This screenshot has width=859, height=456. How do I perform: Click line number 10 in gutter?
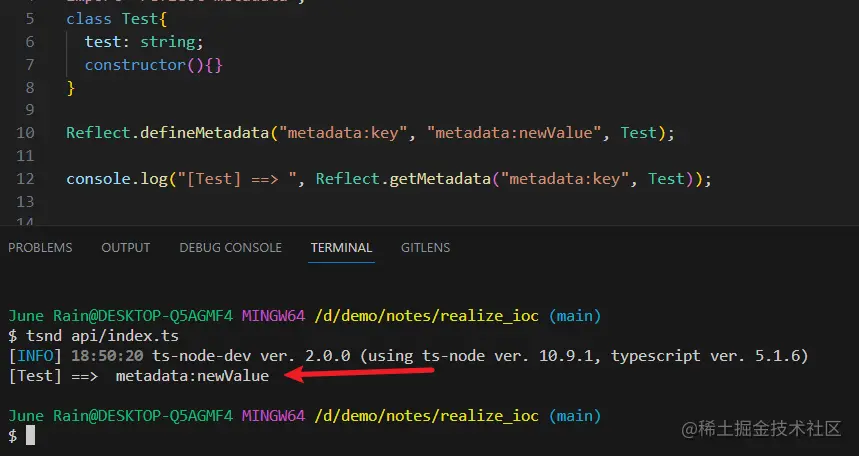click(25, 133)
